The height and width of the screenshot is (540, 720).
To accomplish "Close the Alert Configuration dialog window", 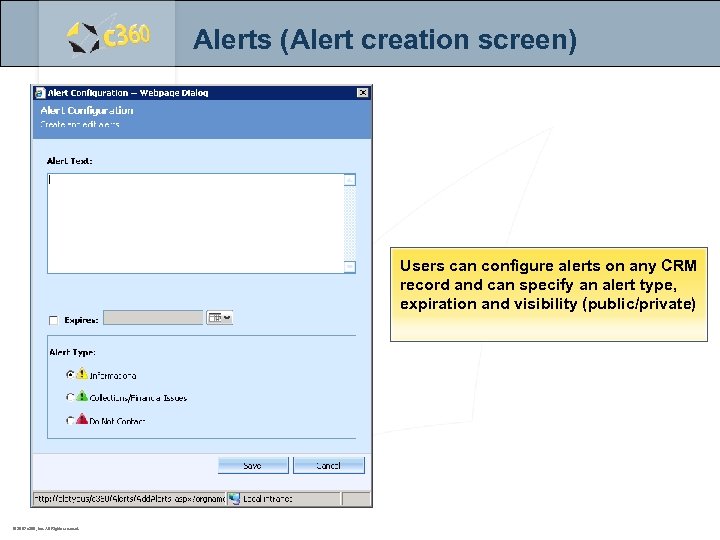I will click(362, 93).
